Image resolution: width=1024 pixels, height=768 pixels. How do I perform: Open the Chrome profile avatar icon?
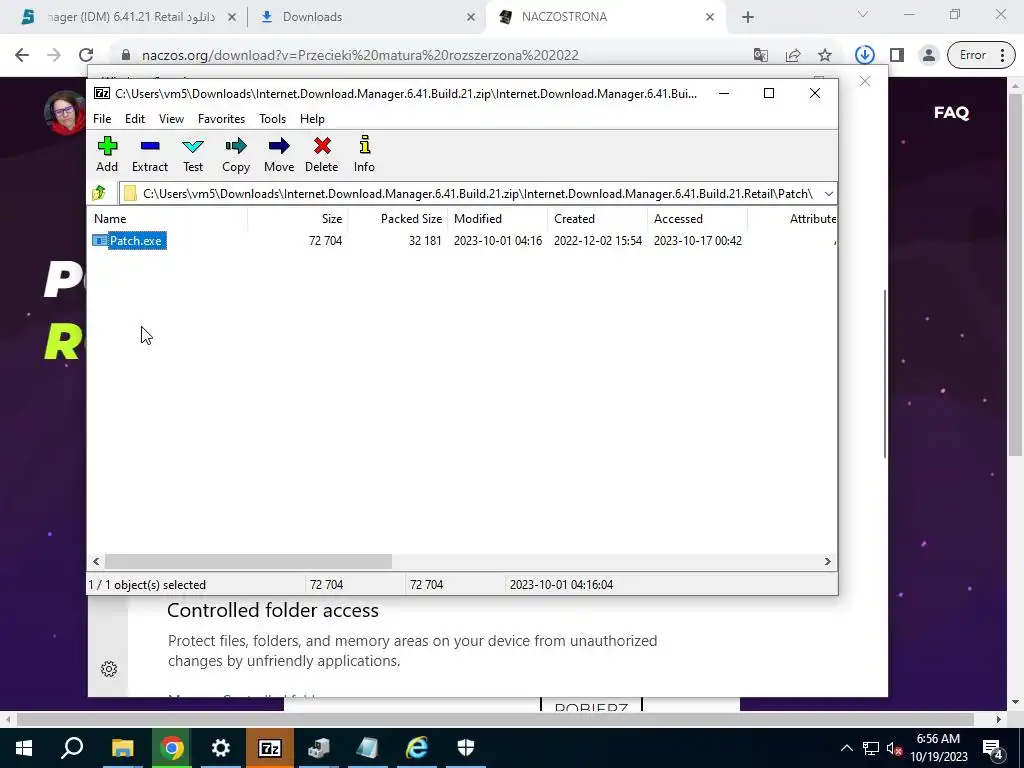[x=928, y=55]
